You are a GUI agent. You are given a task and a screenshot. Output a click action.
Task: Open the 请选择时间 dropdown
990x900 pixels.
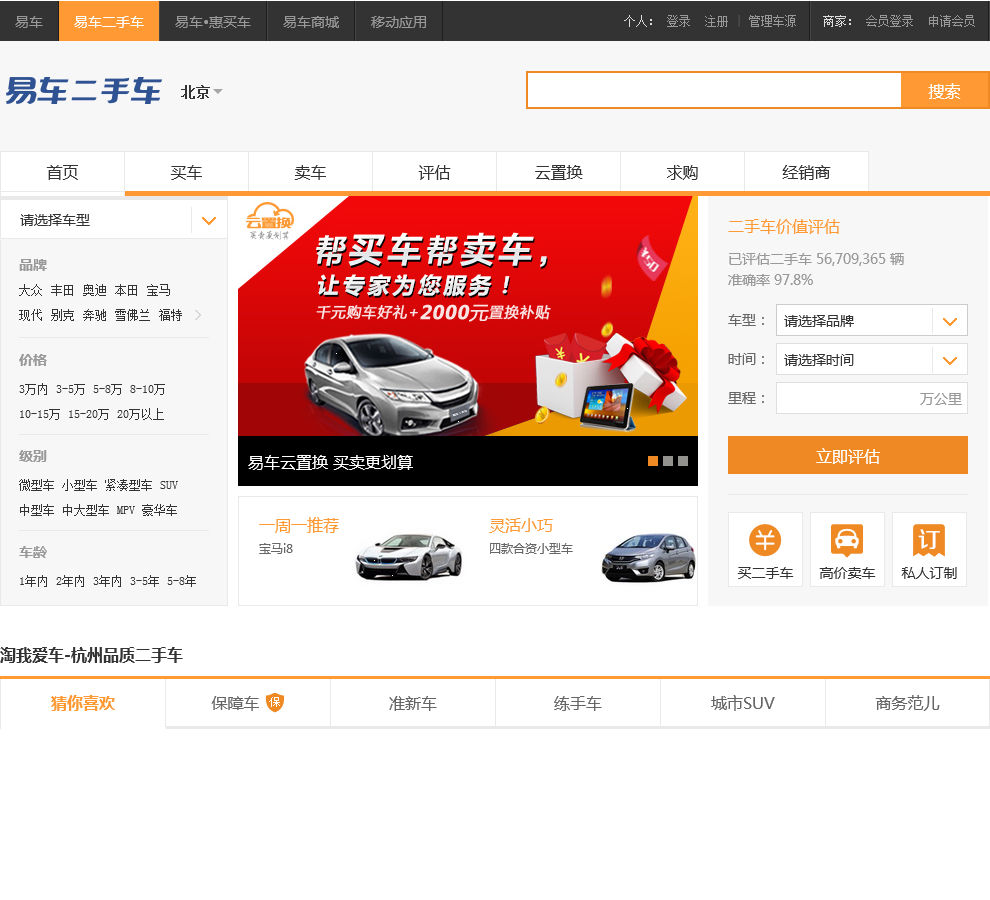871,360
